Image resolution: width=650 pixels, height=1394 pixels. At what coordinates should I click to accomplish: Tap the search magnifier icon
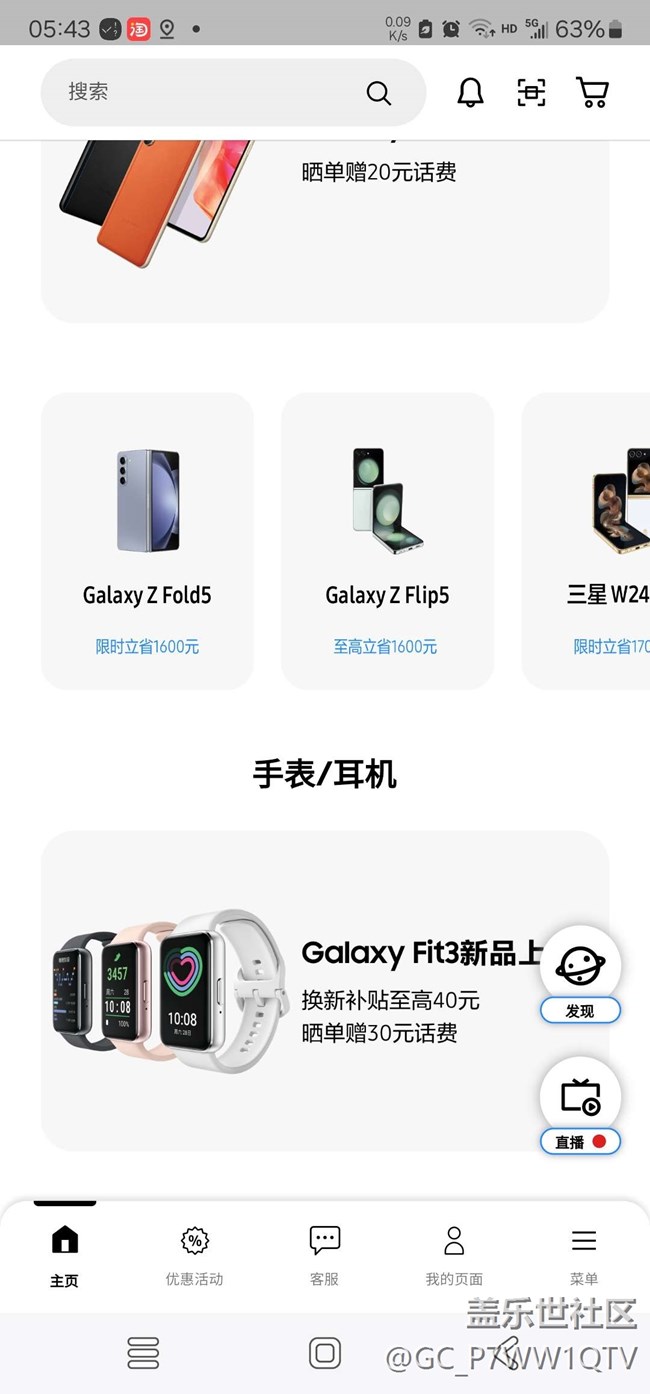(378, 93)
